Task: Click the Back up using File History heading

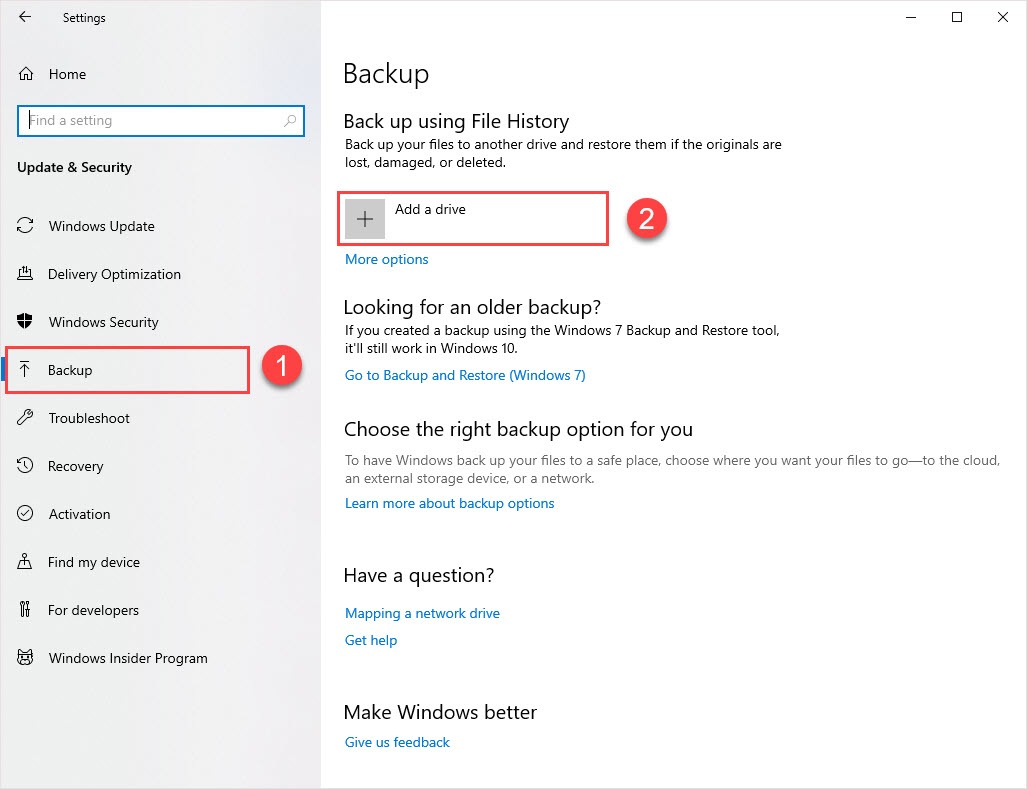Action: (x=456, y=121)
